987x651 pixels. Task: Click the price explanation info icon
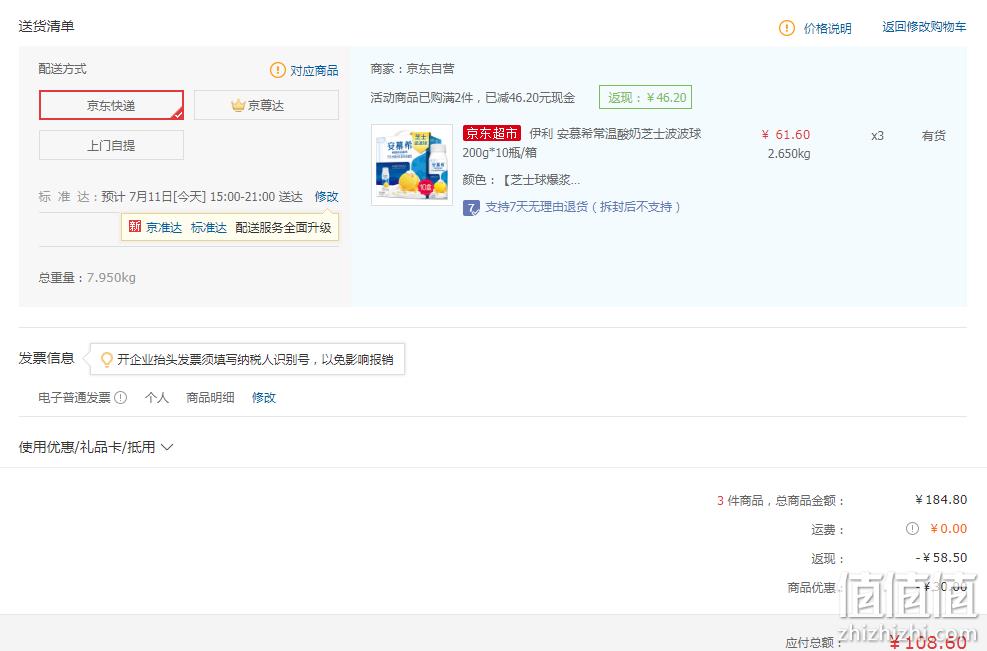coord(786,28)
